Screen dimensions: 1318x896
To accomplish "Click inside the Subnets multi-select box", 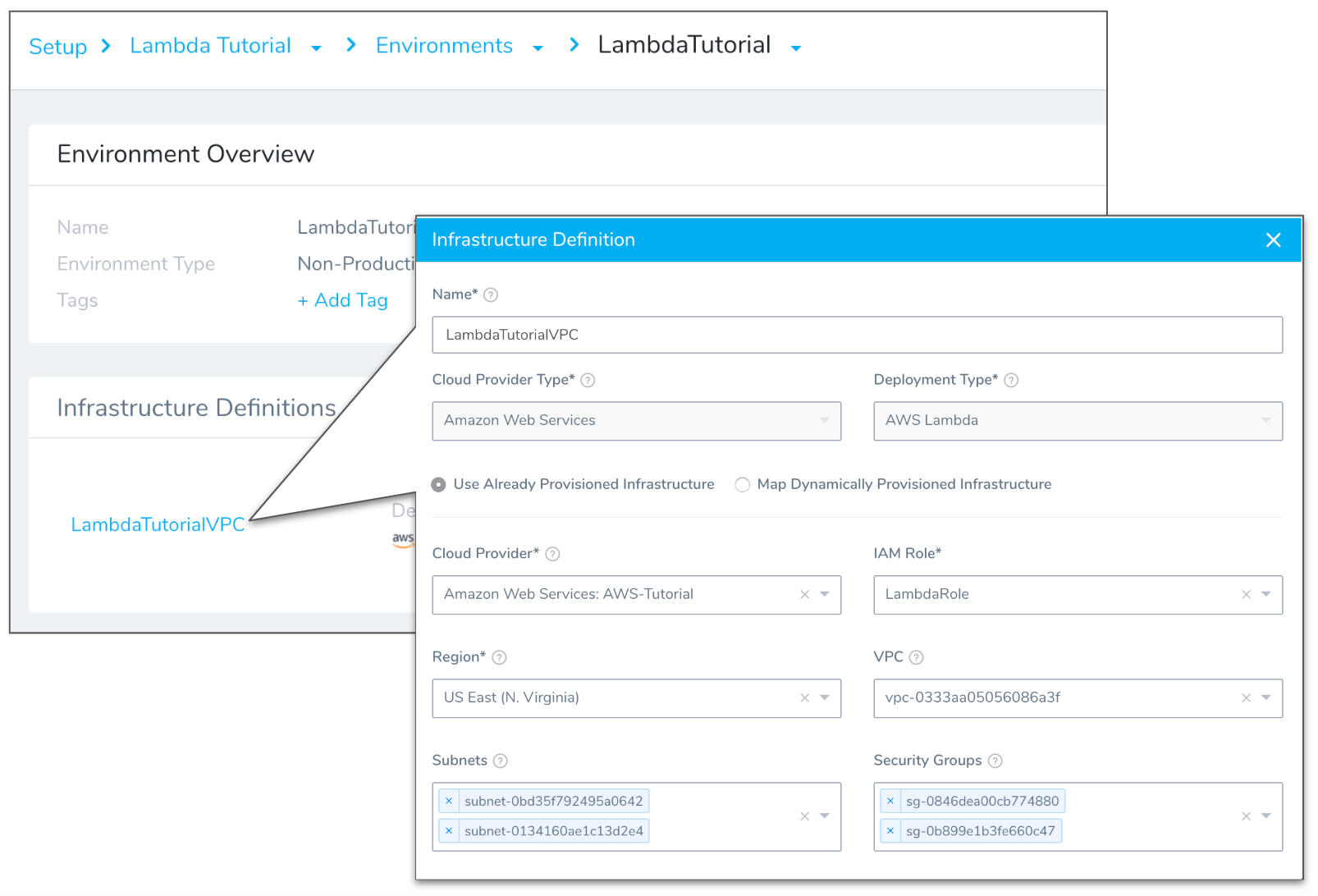I will [x=636, y=816].
